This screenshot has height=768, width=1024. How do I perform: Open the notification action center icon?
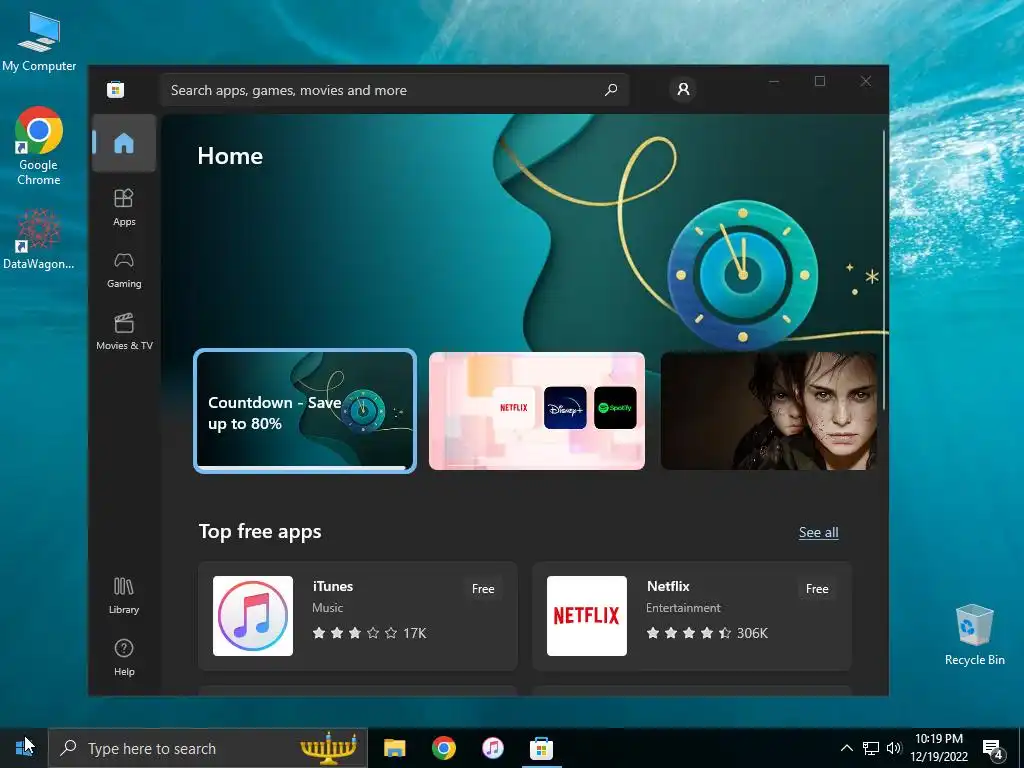(993, 749)
